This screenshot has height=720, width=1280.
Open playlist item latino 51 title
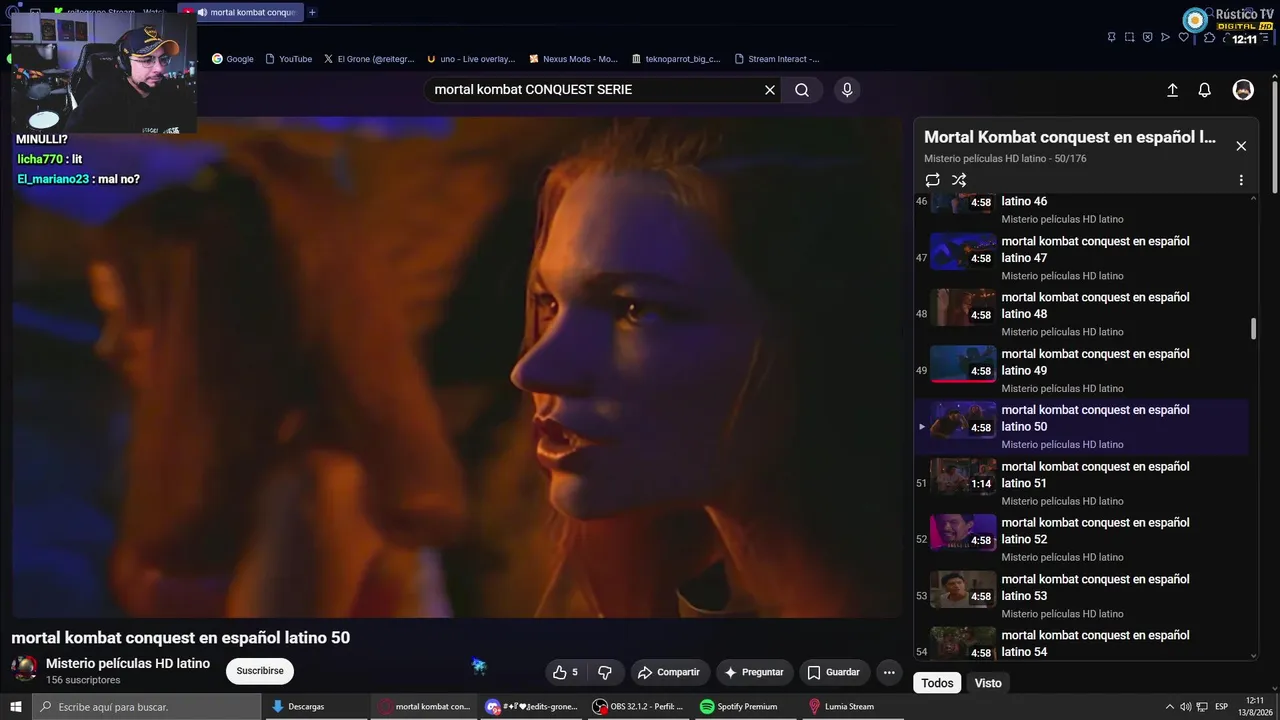(x=1095, y=475)
